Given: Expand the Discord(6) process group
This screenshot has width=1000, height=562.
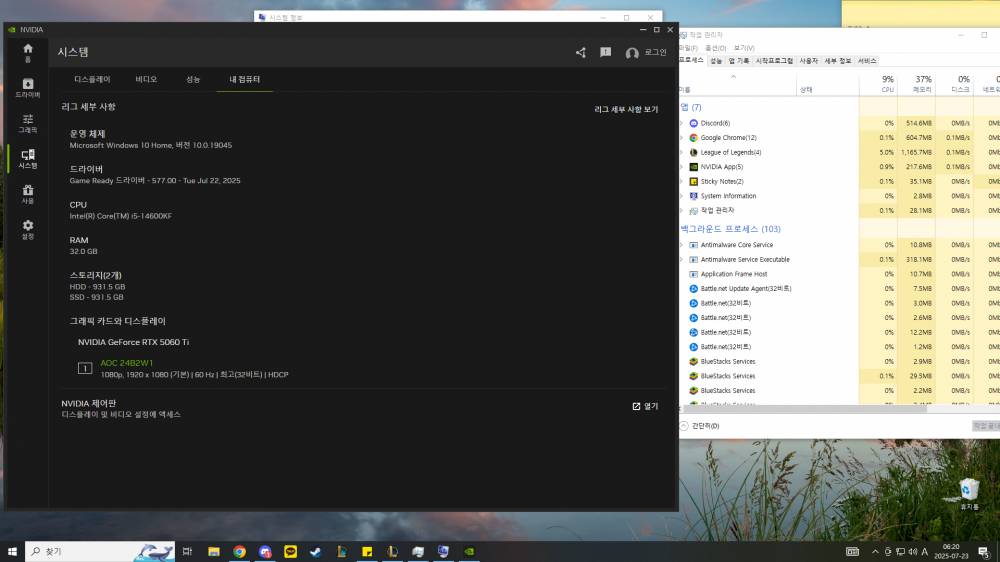Looking at the screenshot, I should pos(682,123).
